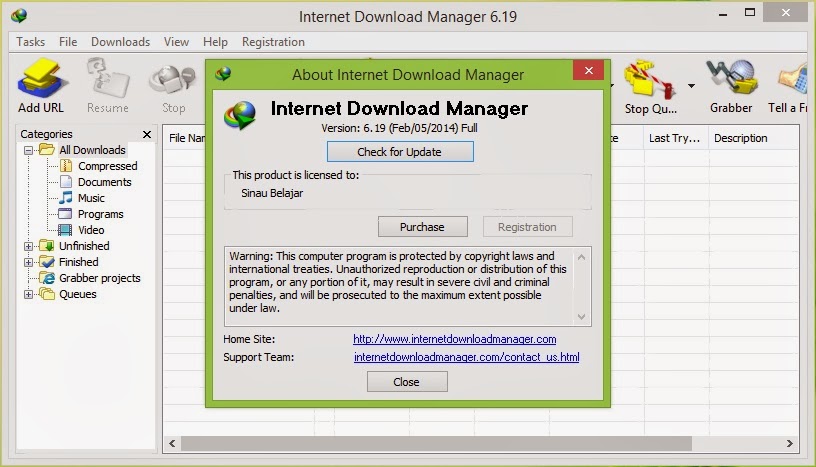The height and width of the screenshot is (467, 816).
Task: Maximize the main IDM window
Action: point(750,13)
